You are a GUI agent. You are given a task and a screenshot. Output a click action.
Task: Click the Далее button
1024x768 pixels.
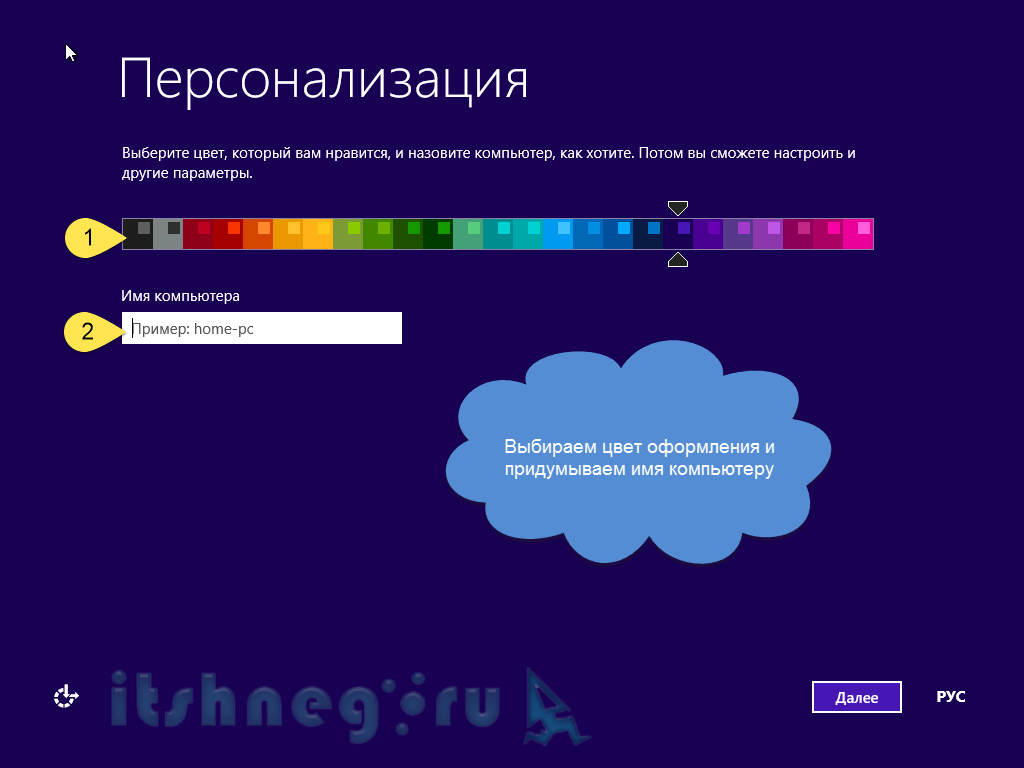pyautogui.click(x=856, y=697)
